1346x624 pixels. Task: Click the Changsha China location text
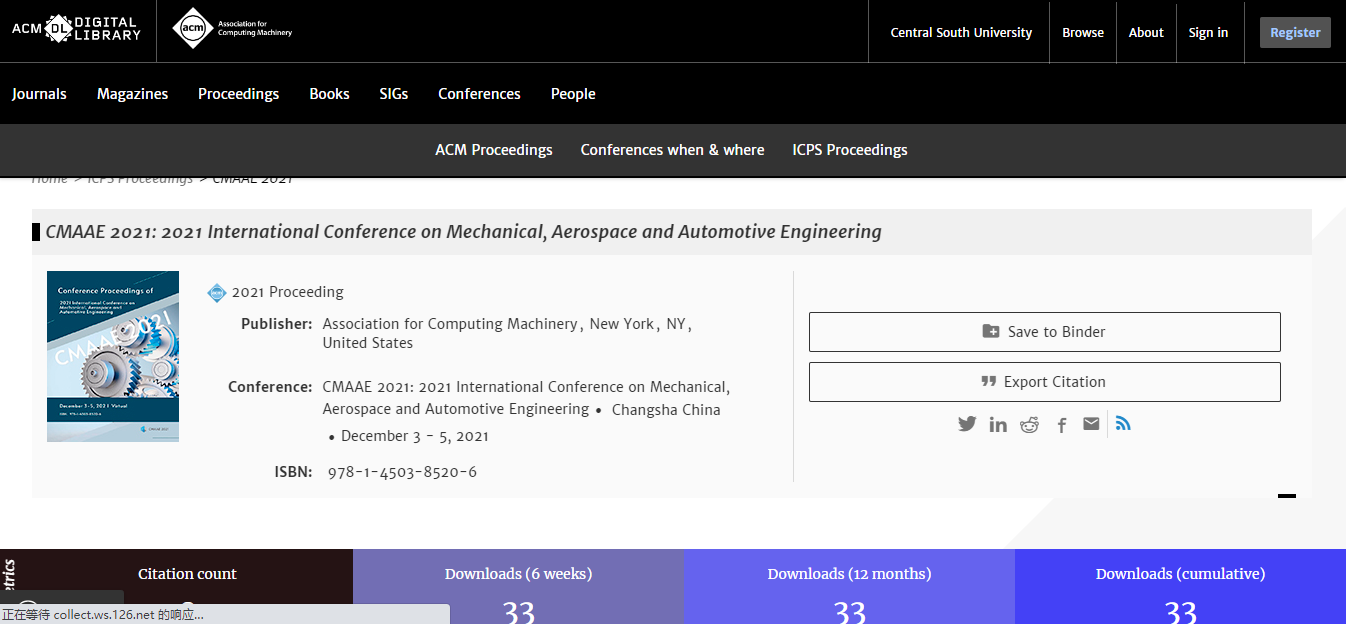(x=666, y=410)
